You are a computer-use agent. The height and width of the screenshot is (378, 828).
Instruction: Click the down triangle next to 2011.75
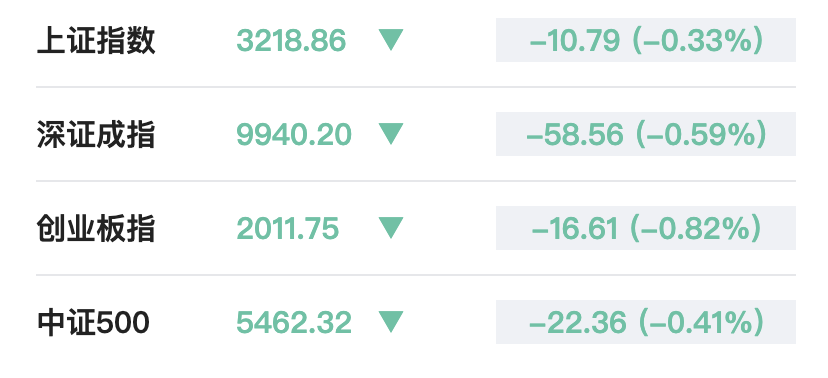point(391,228)
